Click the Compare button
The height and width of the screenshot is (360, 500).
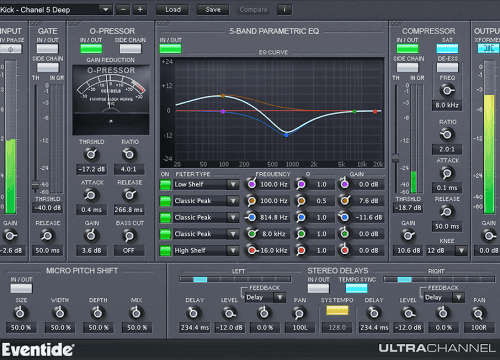(x=253, y=10)
